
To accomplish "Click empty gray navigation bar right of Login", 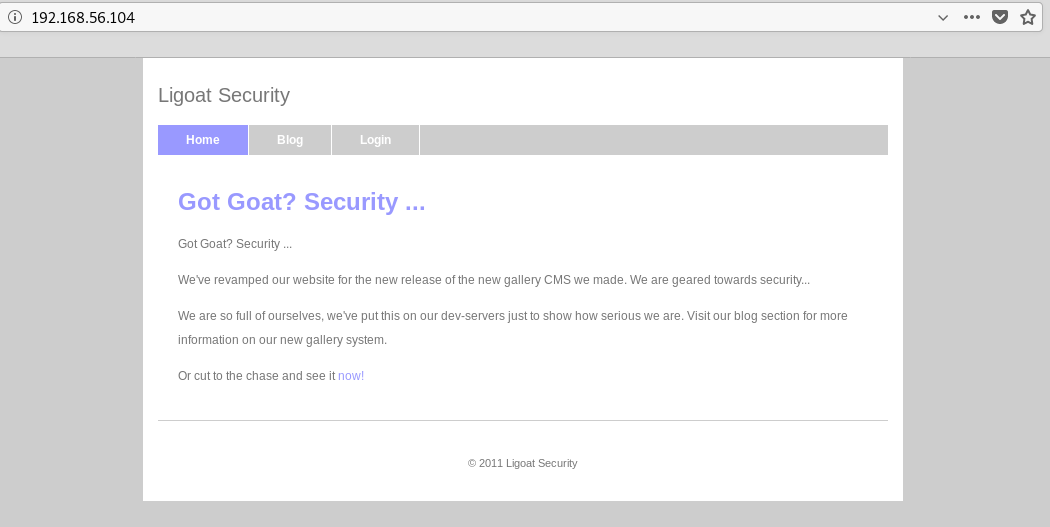I will [x=650, y=140].
